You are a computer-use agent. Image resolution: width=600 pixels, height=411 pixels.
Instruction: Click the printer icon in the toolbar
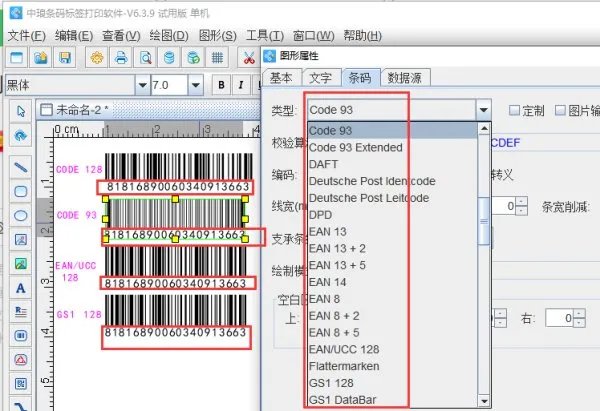point(120,59)
